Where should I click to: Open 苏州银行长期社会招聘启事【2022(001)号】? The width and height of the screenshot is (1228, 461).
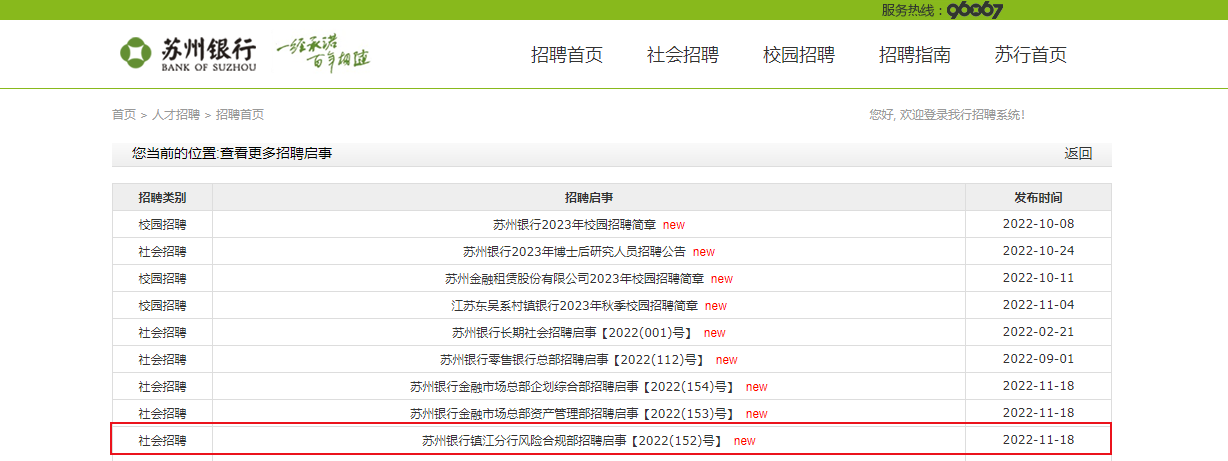click(574, 332)
